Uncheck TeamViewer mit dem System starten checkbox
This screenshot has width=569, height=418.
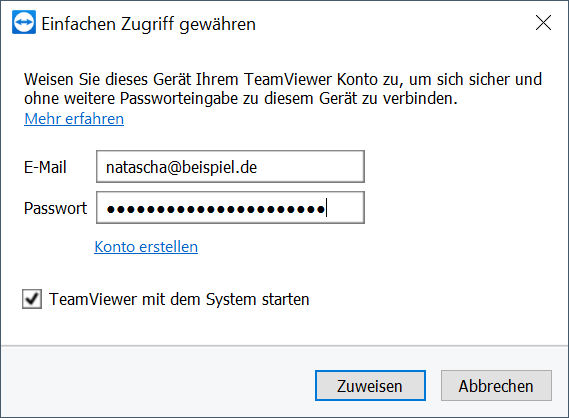(32, 299)
